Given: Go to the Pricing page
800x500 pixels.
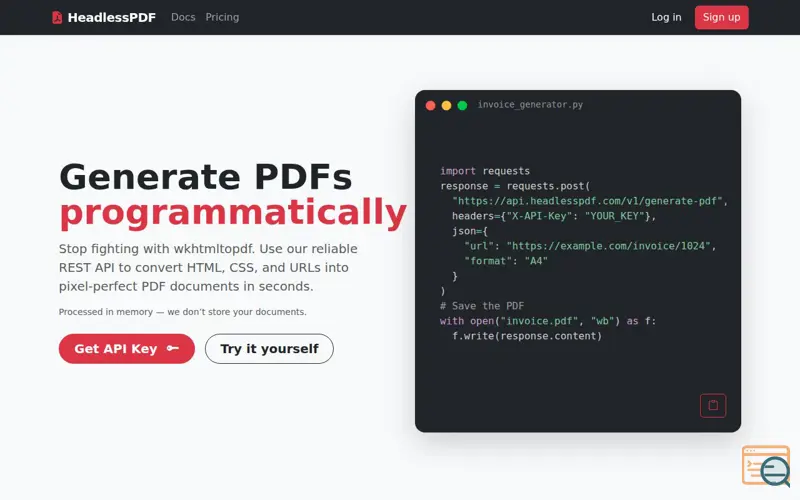Looking at the screenshot, I should 222,17.
